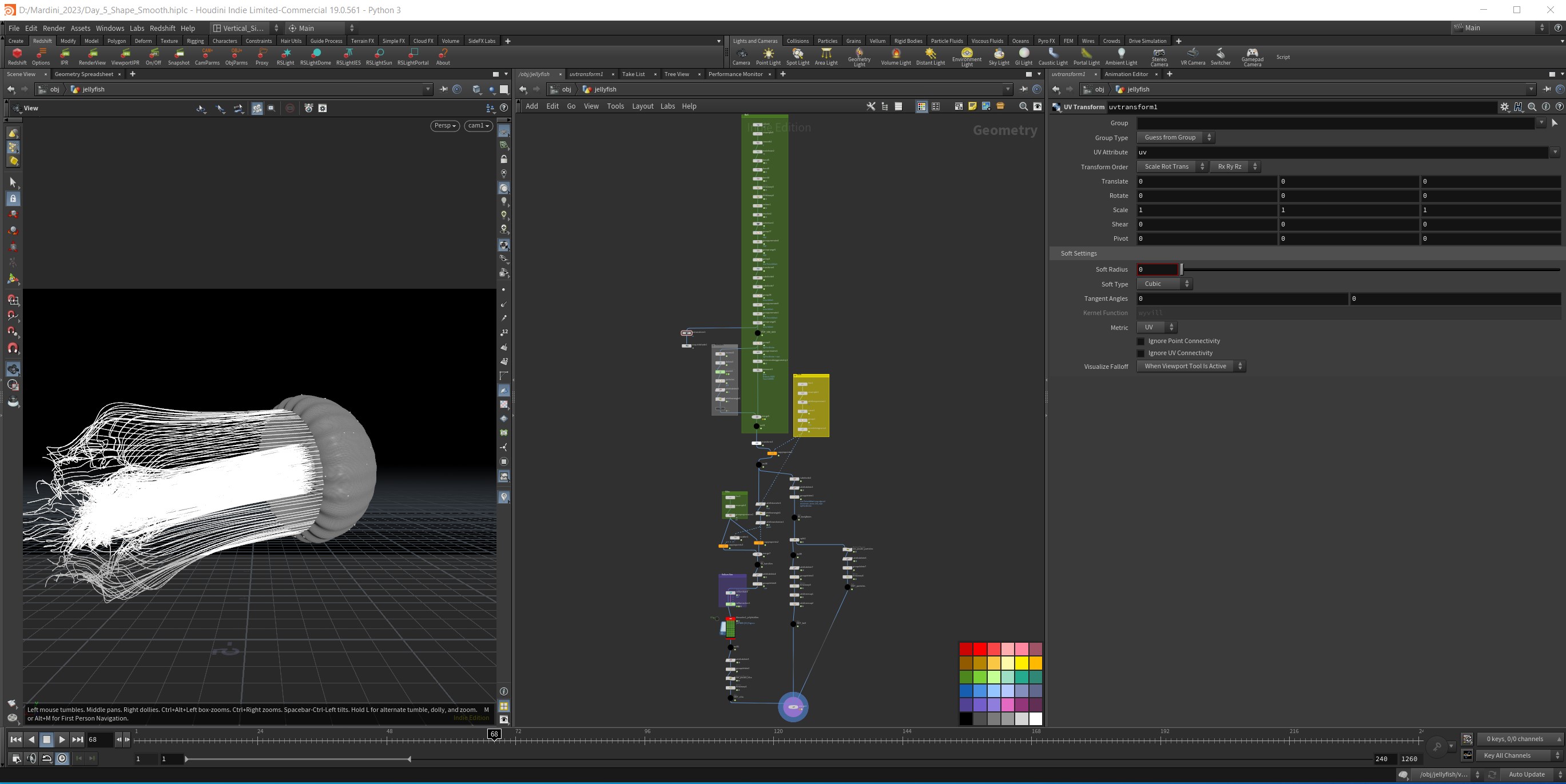
Task: Open the Windows menu
Action: pos(109,28)
